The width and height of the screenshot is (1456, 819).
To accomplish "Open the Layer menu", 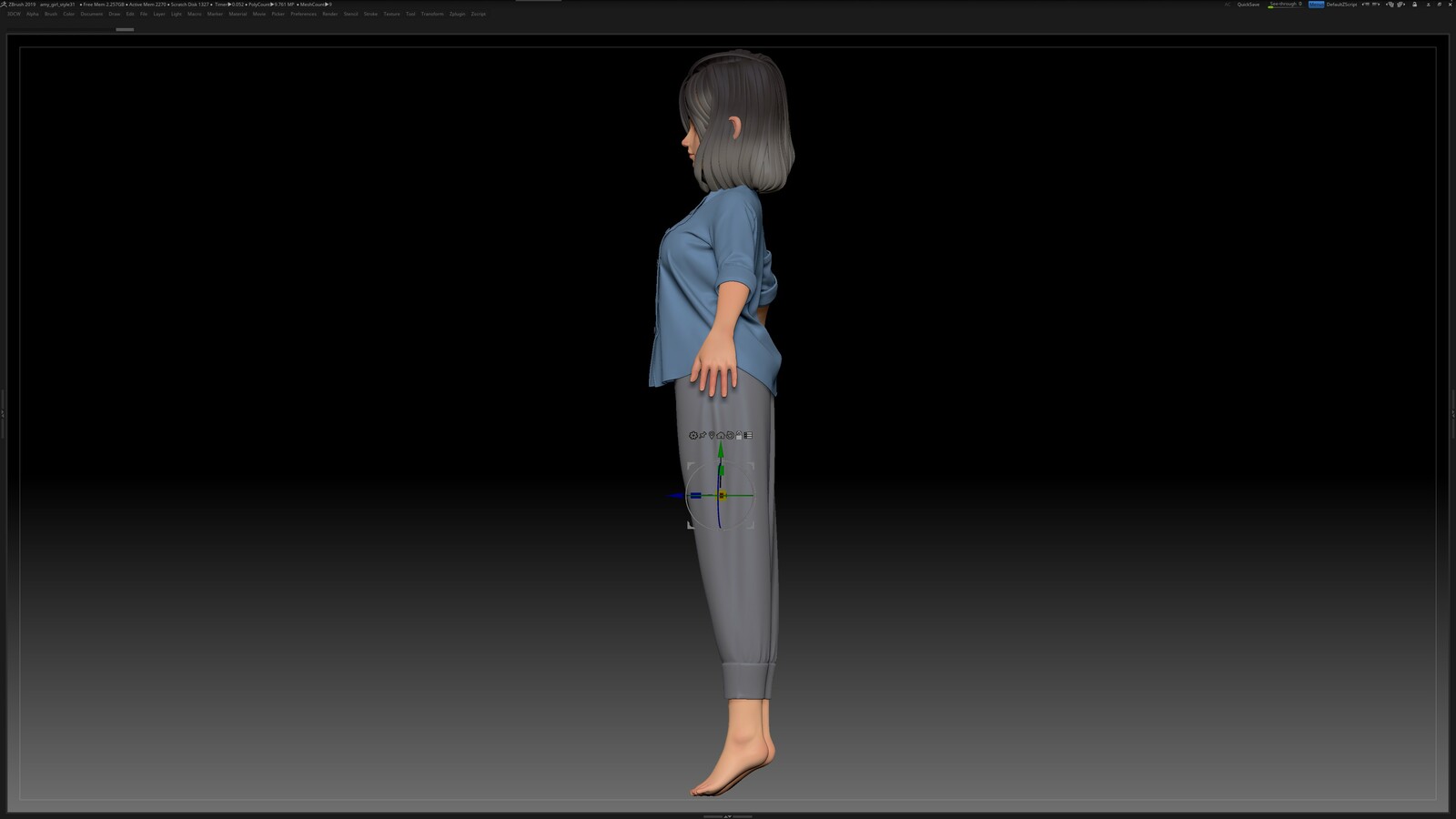I will pyautogui.click(x=159, y=14).
